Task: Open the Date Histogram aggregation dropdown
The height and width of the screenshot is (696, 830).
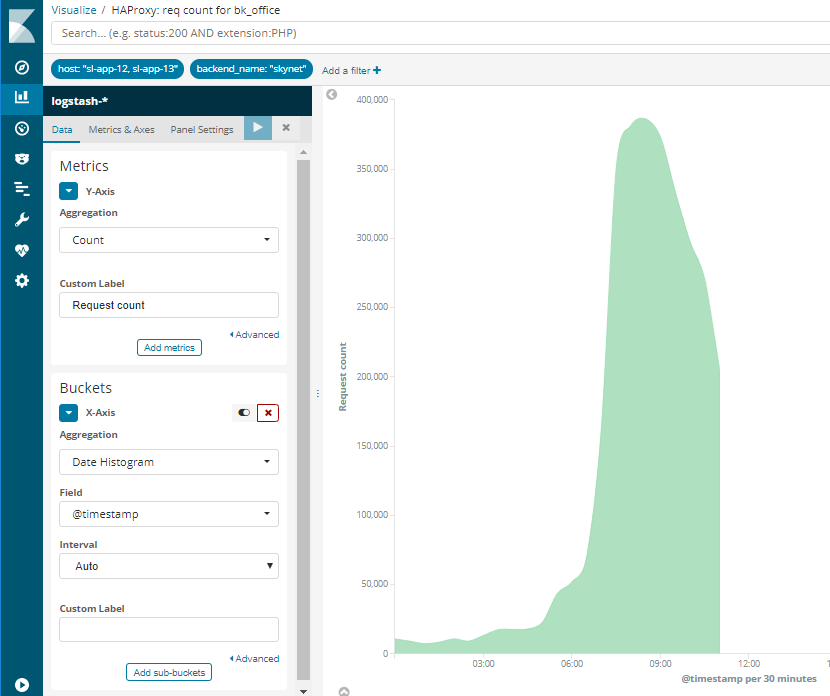Action: [x=169, y=462]
